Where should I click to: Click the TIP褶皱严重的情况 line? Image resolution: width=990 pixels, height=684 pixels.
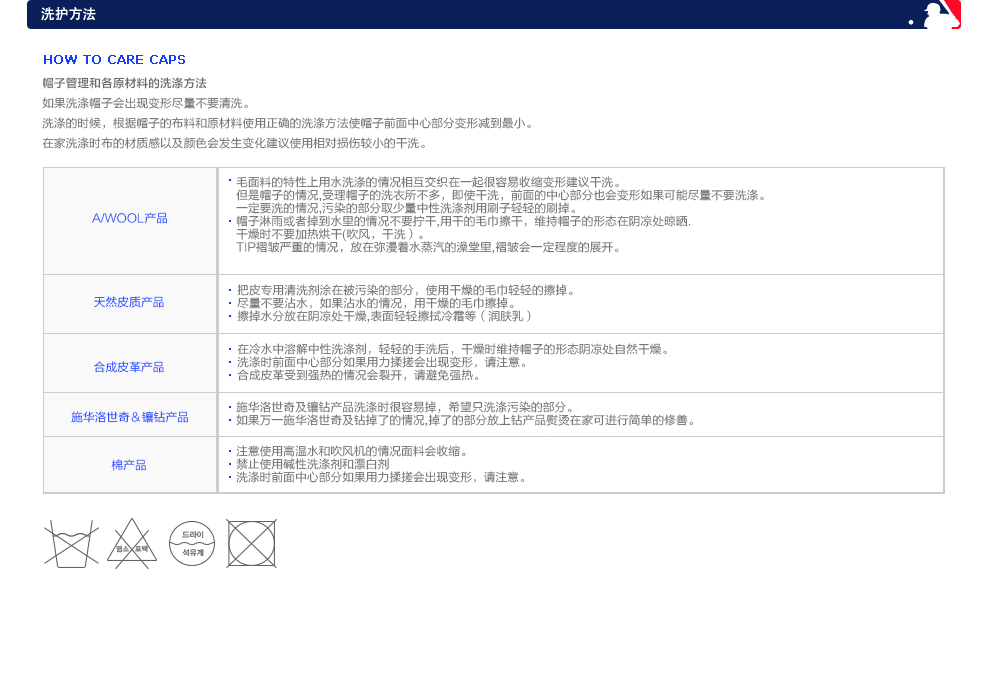click(x=429, y=248)
